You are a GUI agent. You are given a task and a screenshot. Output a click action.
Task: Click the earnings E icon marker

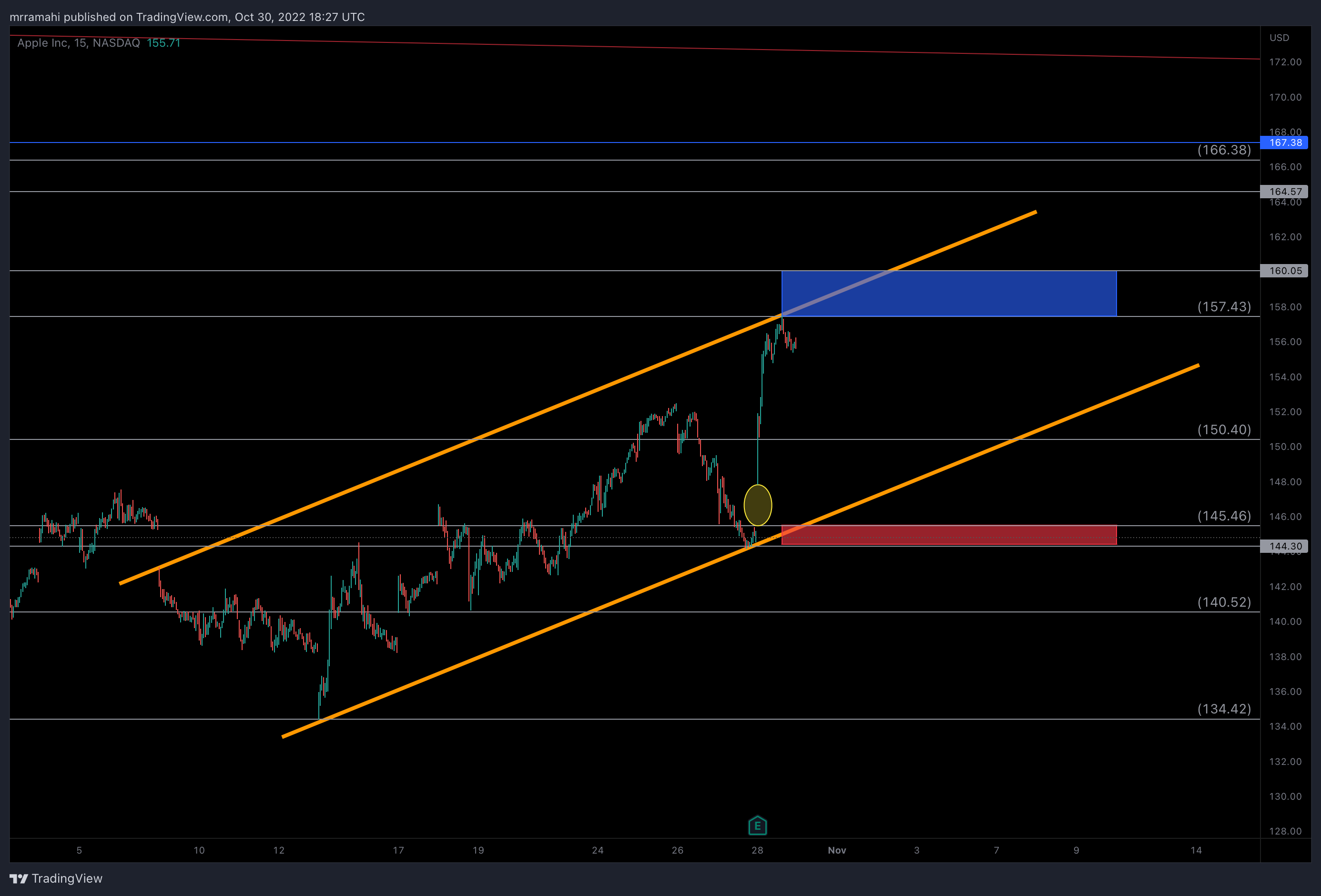[757, 825]
